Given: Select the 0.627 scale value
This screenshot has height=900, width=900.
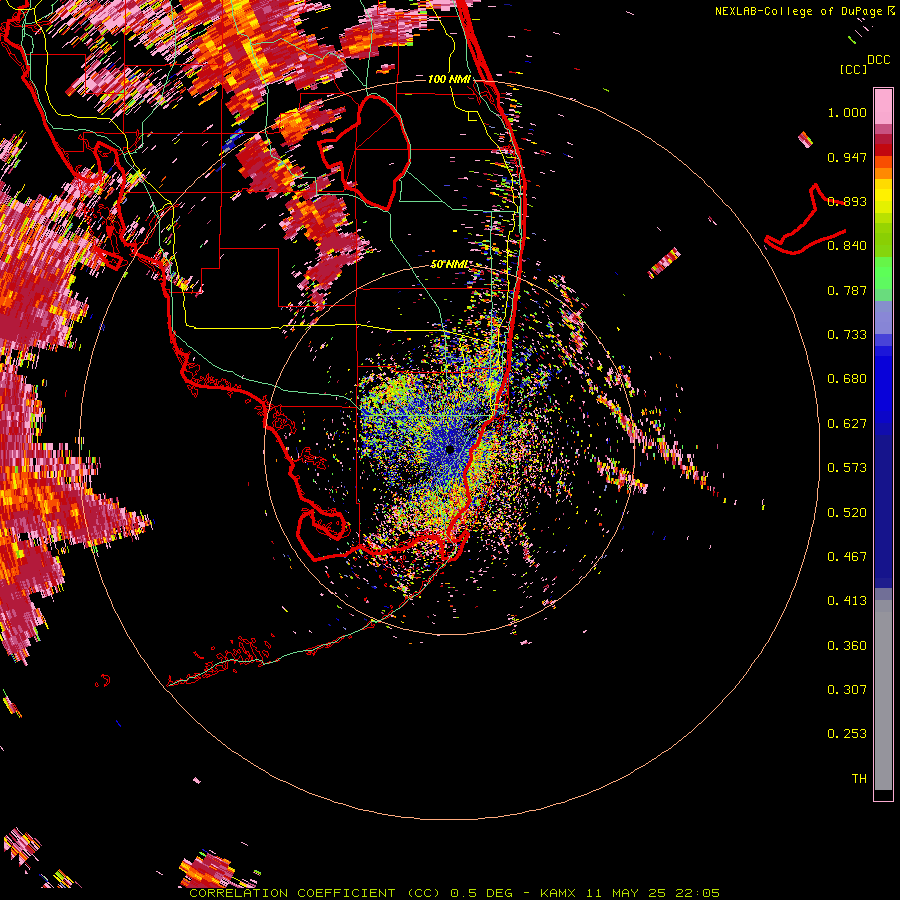Looking at the screenshot, I should tap(847, 424).
